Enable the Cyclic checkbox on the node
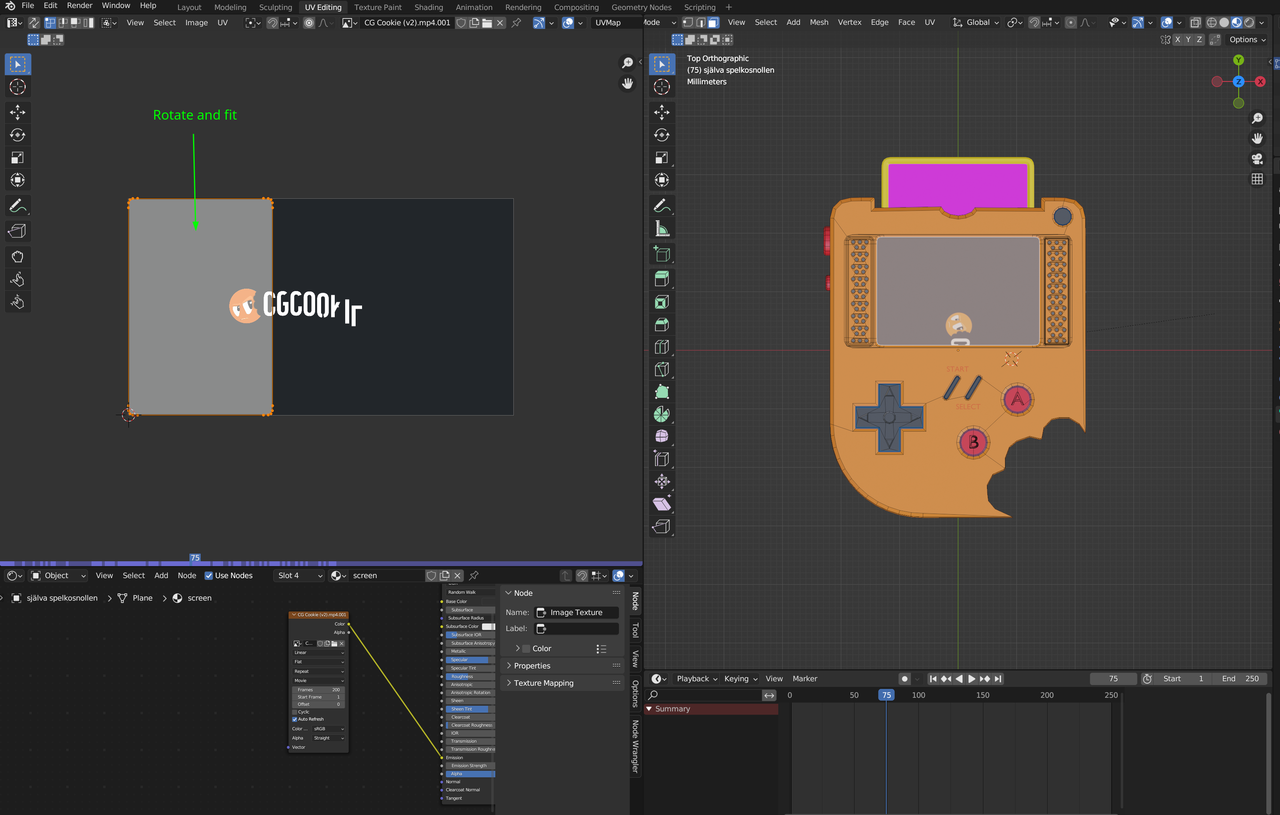 tap(295, 711)
